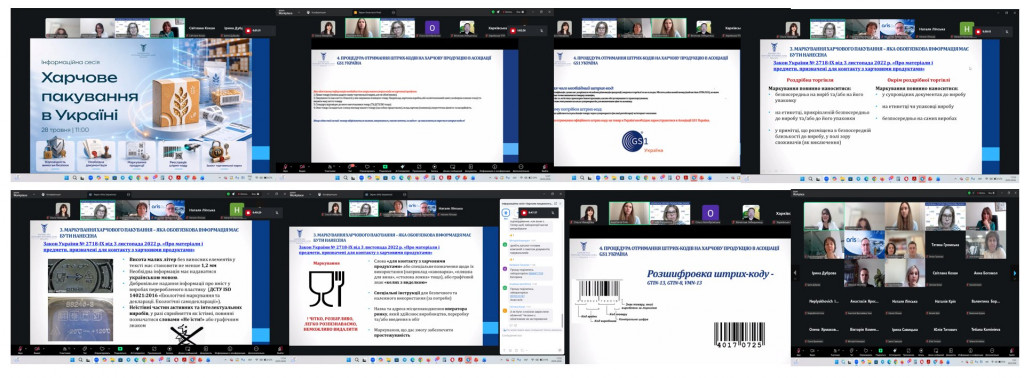Click green shield icon in slide 4 text-list window

click(493, 12)
